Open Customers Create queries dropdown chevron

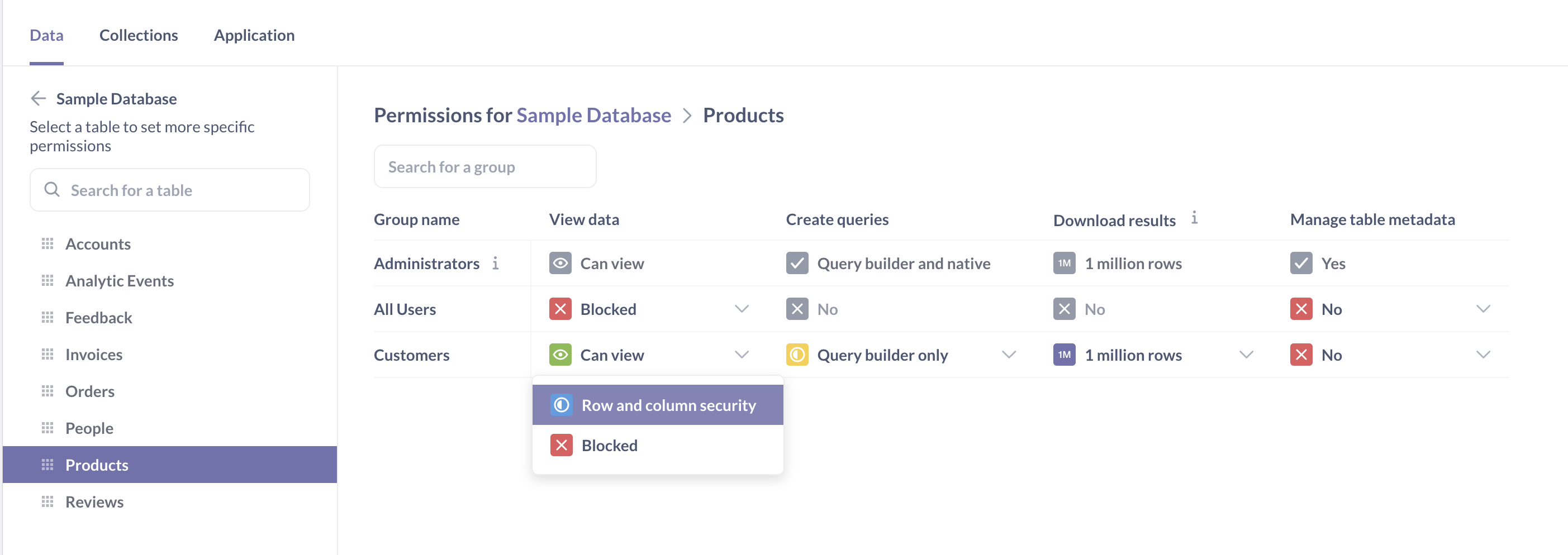(1009, 355)
